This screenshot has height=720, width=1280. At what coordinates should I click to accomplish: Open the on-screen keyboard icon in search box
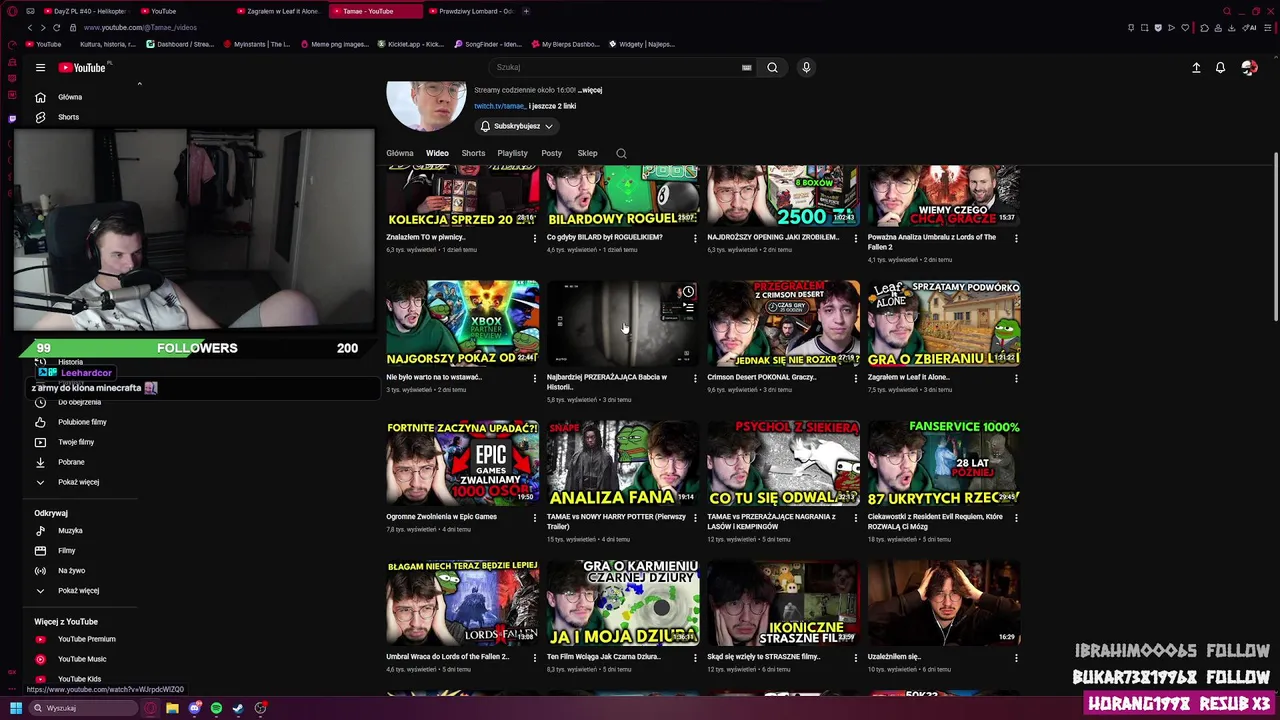(x=746, y=67)
